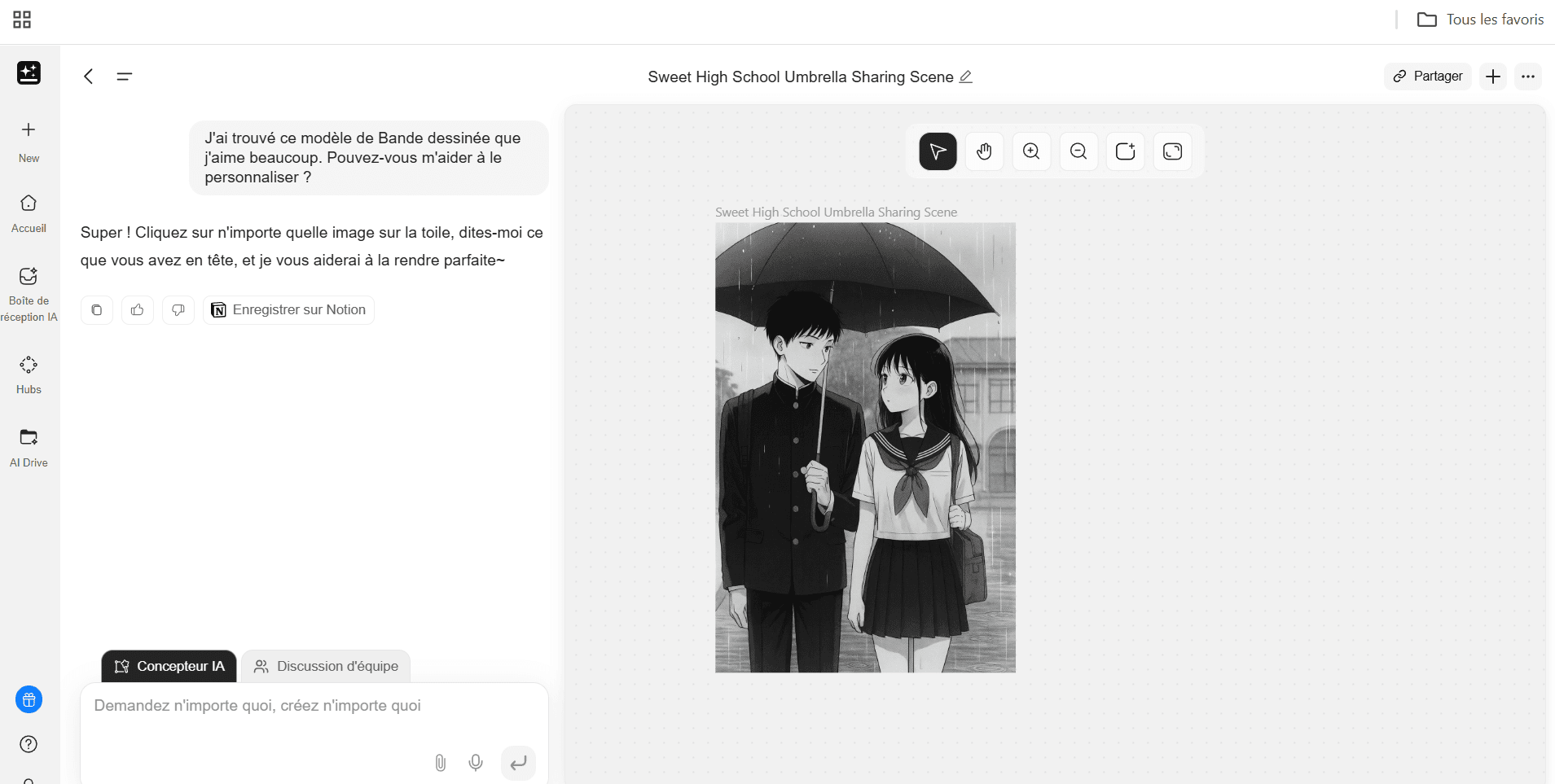Toggle the chat sidebar list icon
This screenshot has height=784, width=1555.
coord(124,77)
